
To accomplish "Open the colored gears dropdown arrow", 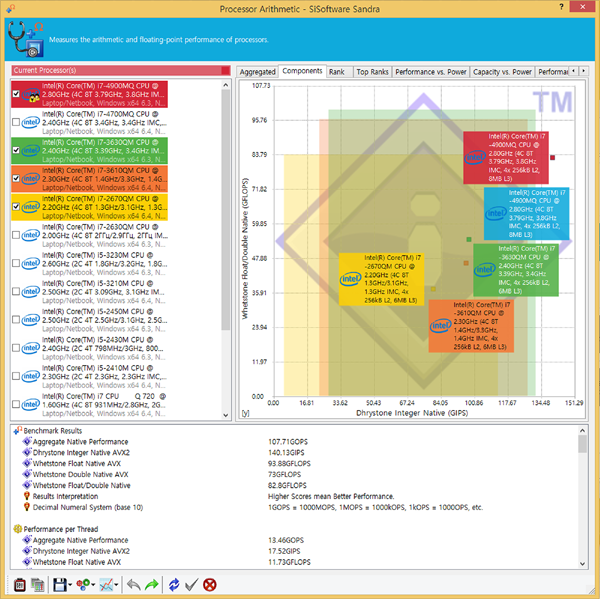I will click(93, 585).
